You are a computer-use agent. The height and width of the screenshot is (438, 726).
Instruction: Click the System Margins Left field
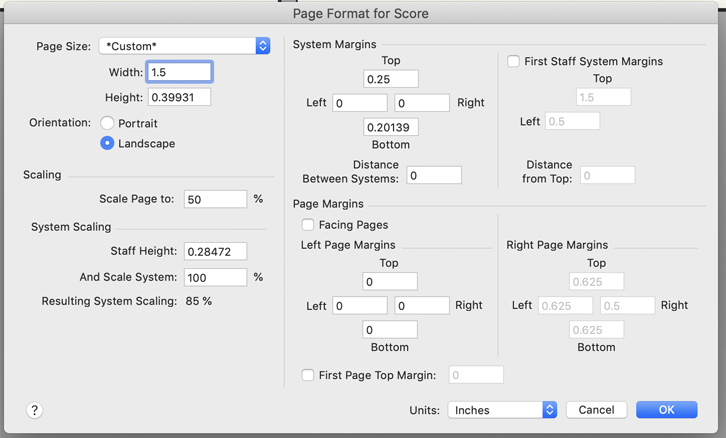(360, 103)
